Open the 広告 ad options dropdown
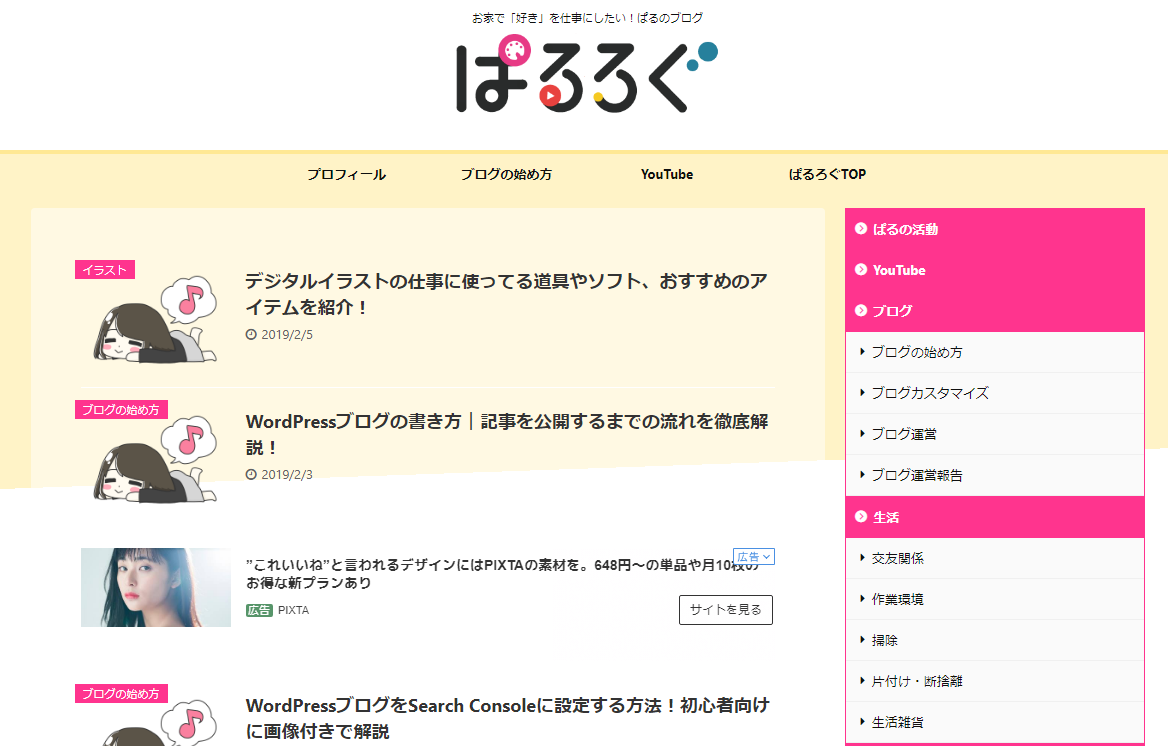This screenshot has height=746, width=1168. point(754,557)
